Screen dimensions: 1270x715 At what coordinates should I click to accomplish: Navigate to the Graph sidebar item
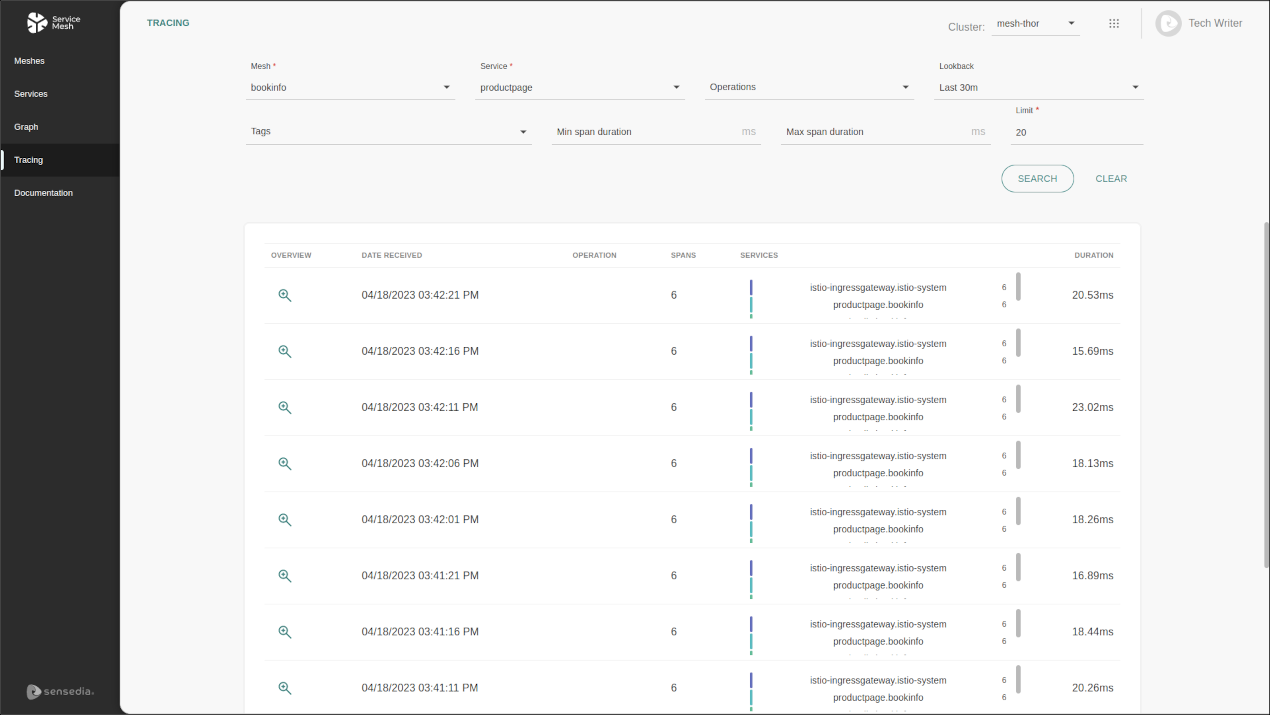coord(26,126)
